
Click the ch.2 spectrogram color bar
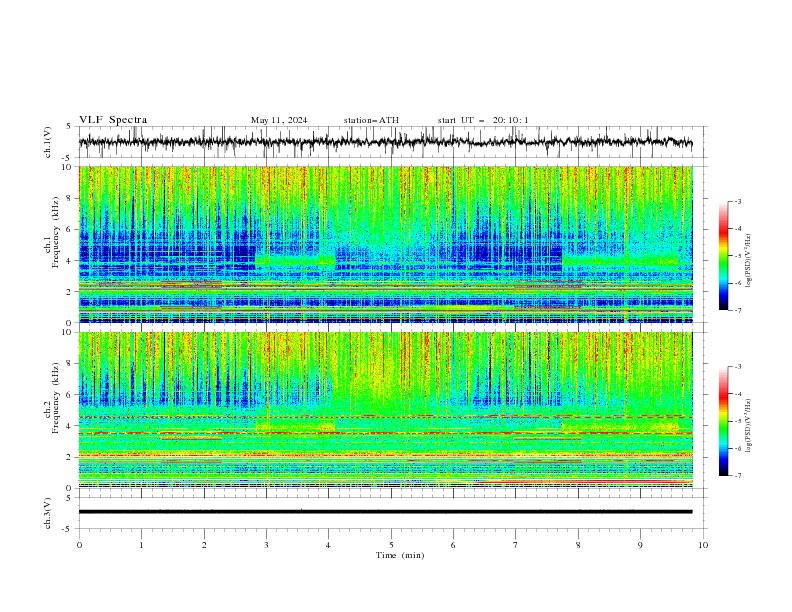pyautogui.click(x=723, y=421)
